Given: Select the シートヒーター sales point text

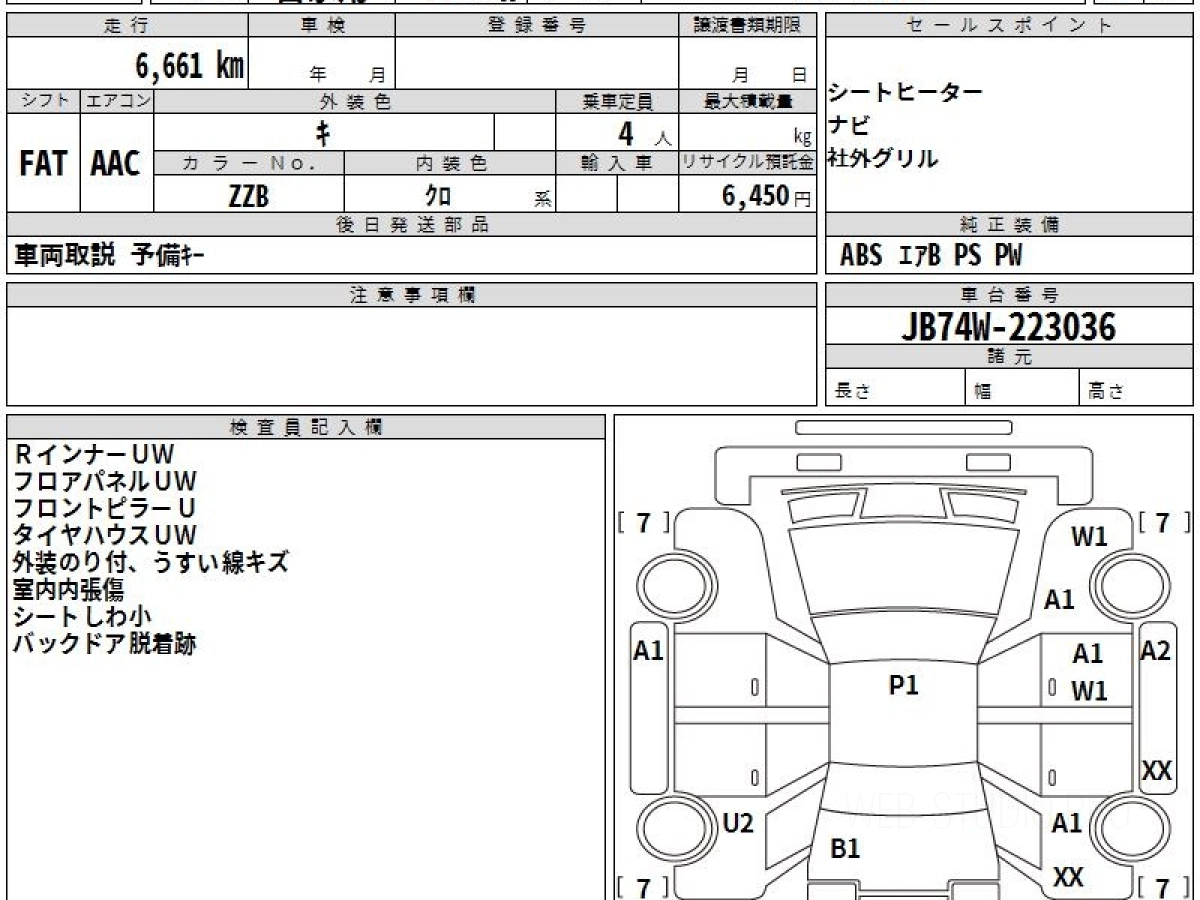Looking at the screenshot, I should 905,92.
